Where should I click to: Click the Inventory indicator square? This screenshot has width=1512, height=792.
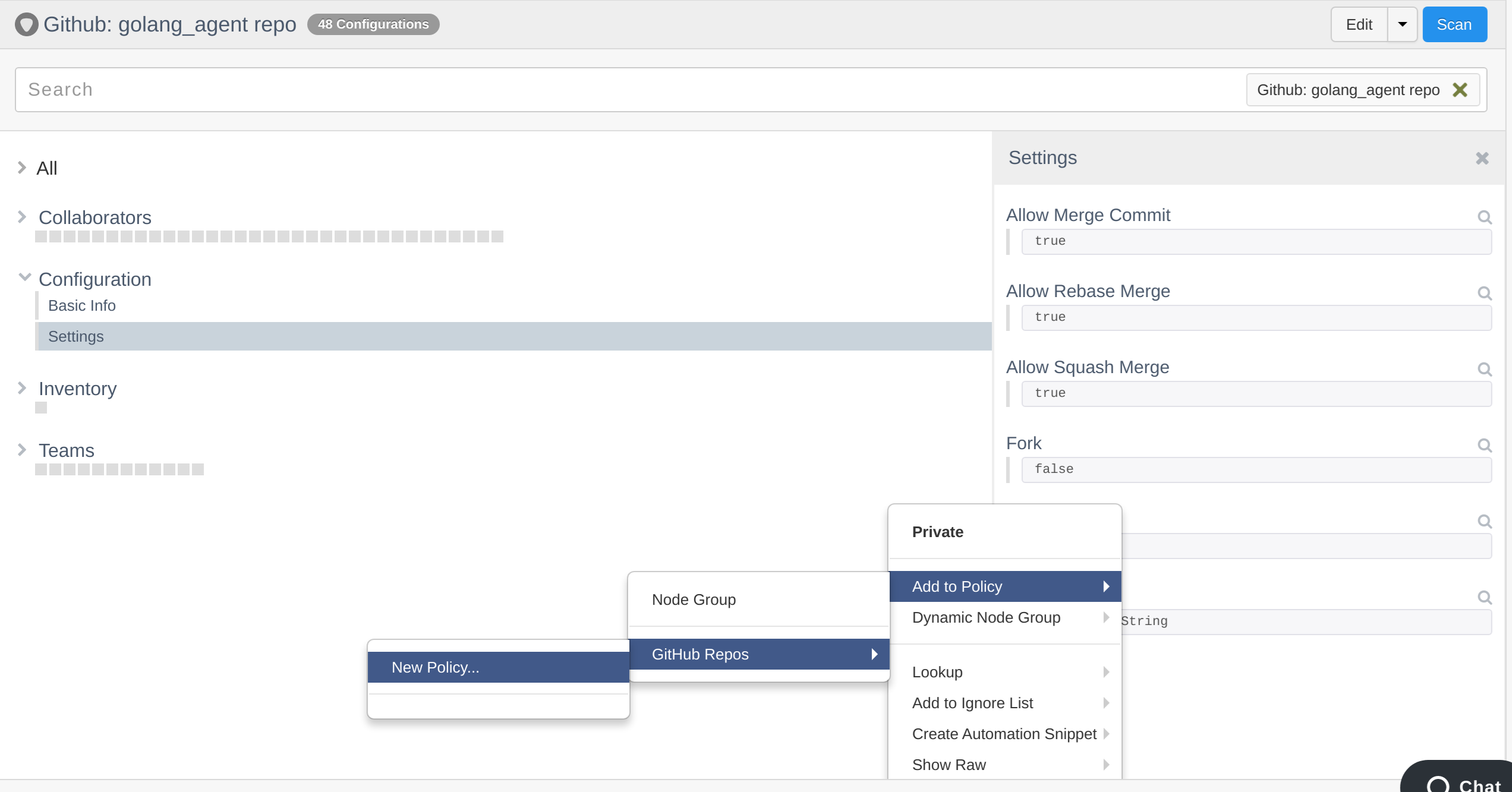(x=41, y=408)
